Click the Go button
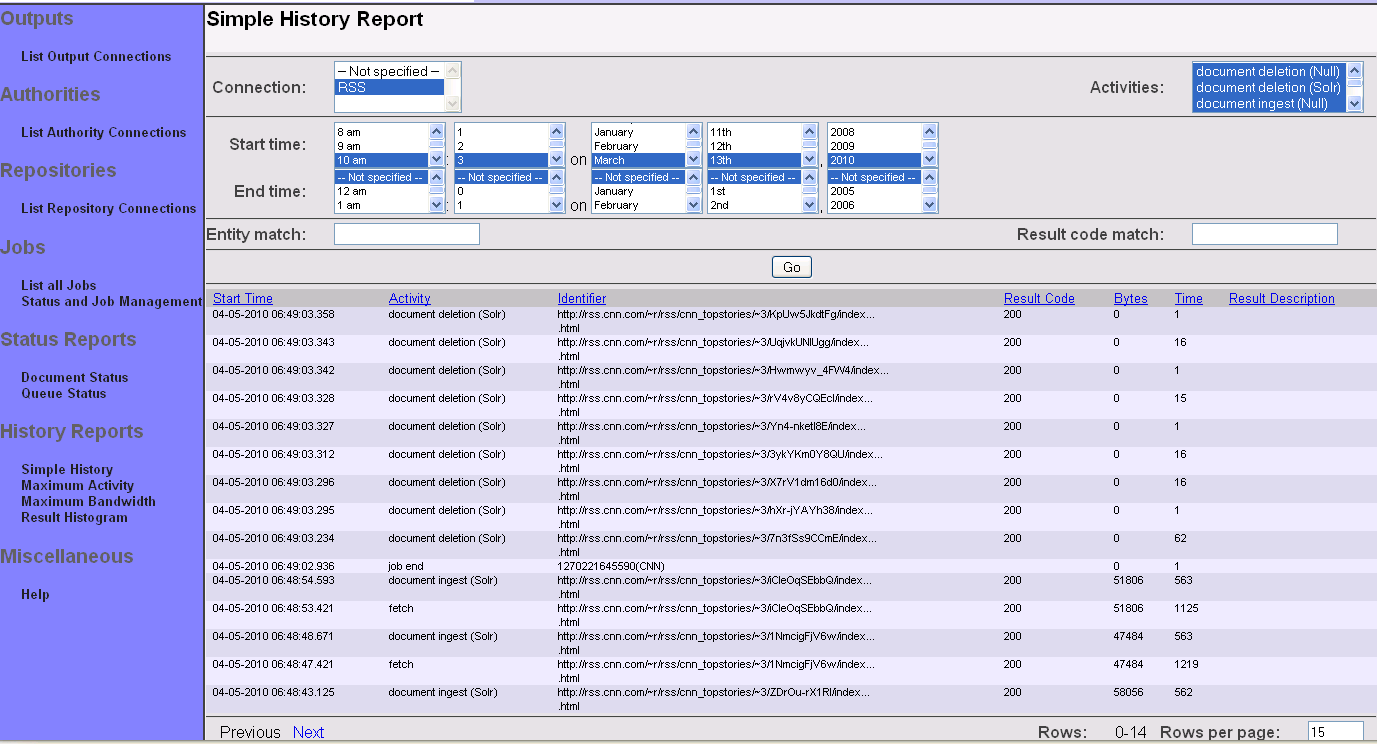Viewport: 1377px width, 744px height. [791, 267]
